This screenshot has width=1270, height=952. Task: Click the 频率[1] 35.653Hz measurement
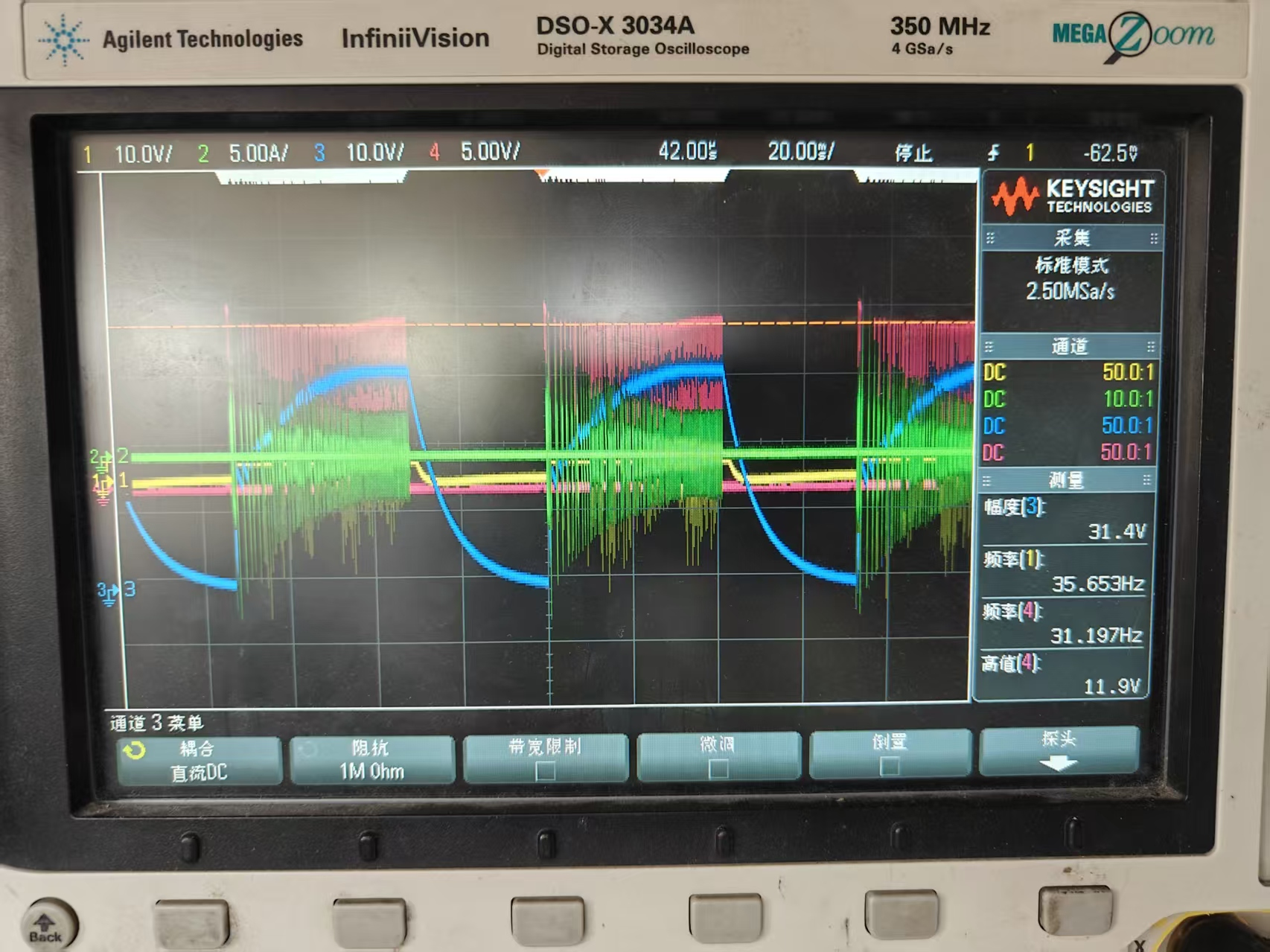(x=1065, y=571)
